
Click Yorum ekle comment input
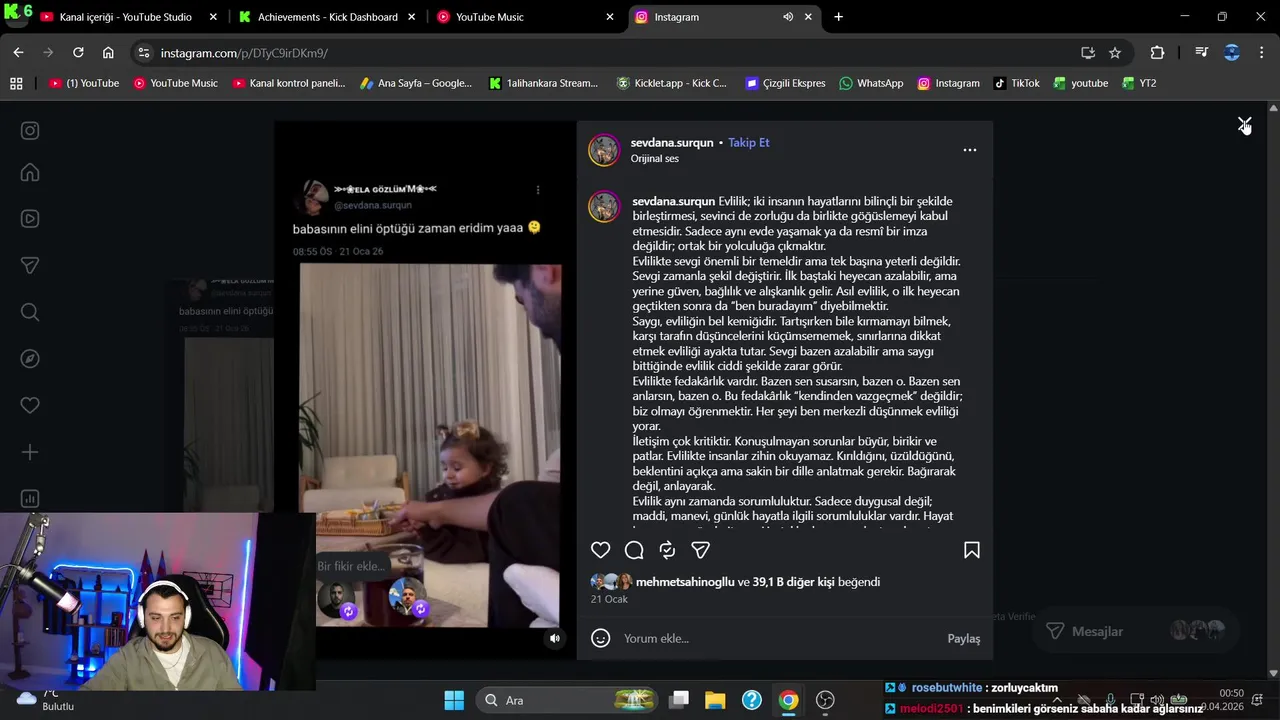click(780, 638)
